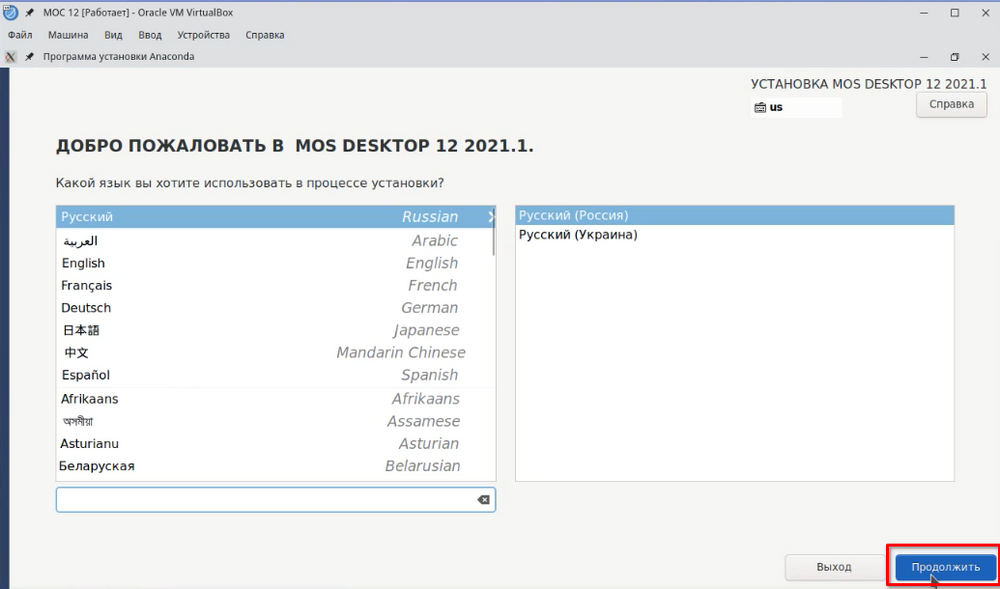Click the arrow next to Russian language row

pos(491,217)
